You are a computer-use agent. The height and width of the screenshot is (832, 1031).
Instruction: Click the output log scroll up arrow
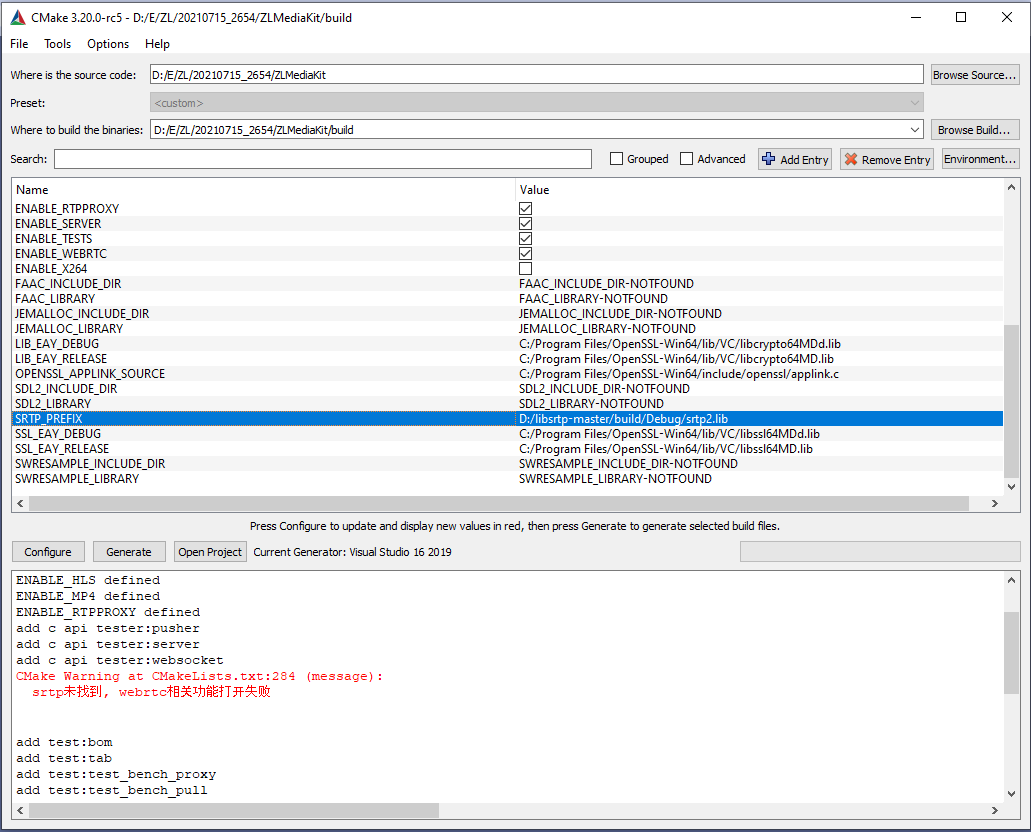[x=1011, y=580]
